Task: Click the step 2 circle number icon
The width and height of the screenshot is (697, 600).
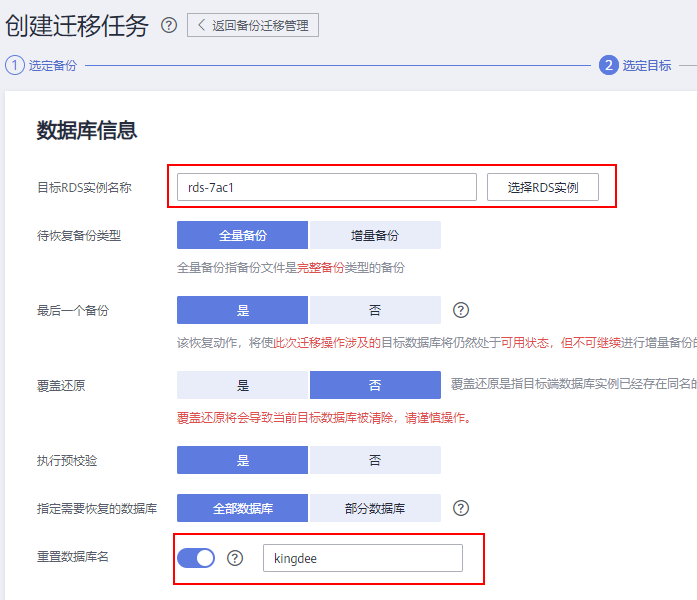Action: pyautogui.click(x=609, y=65)
